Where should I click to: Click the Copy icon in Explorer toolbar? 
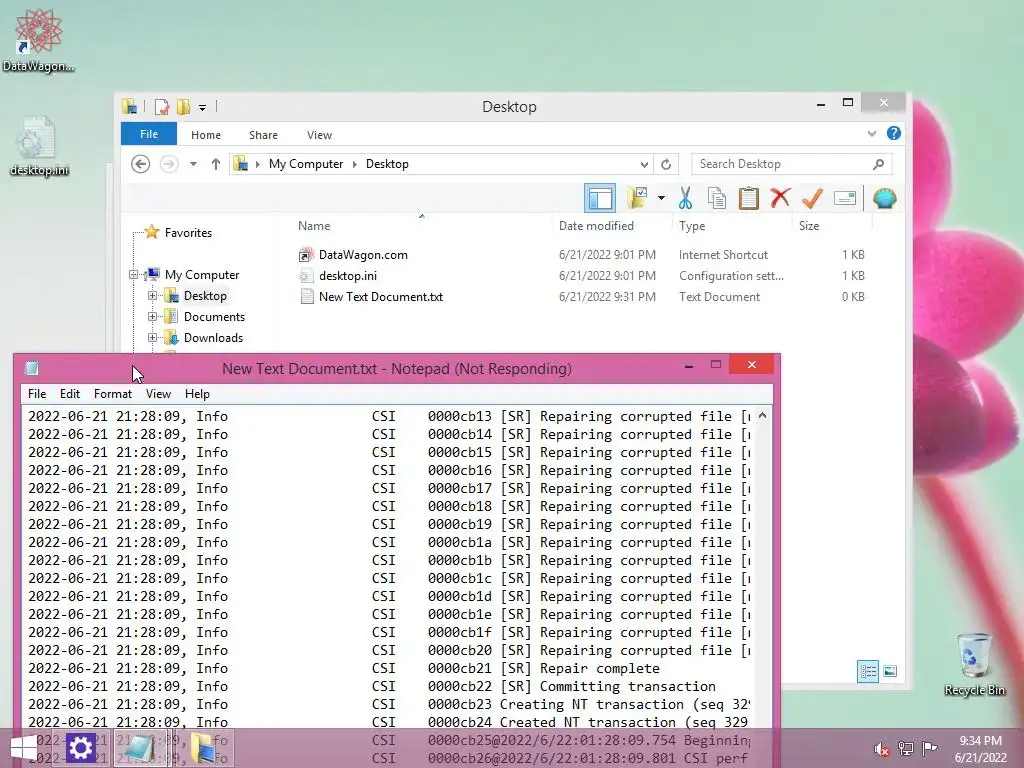click(717, 198)
